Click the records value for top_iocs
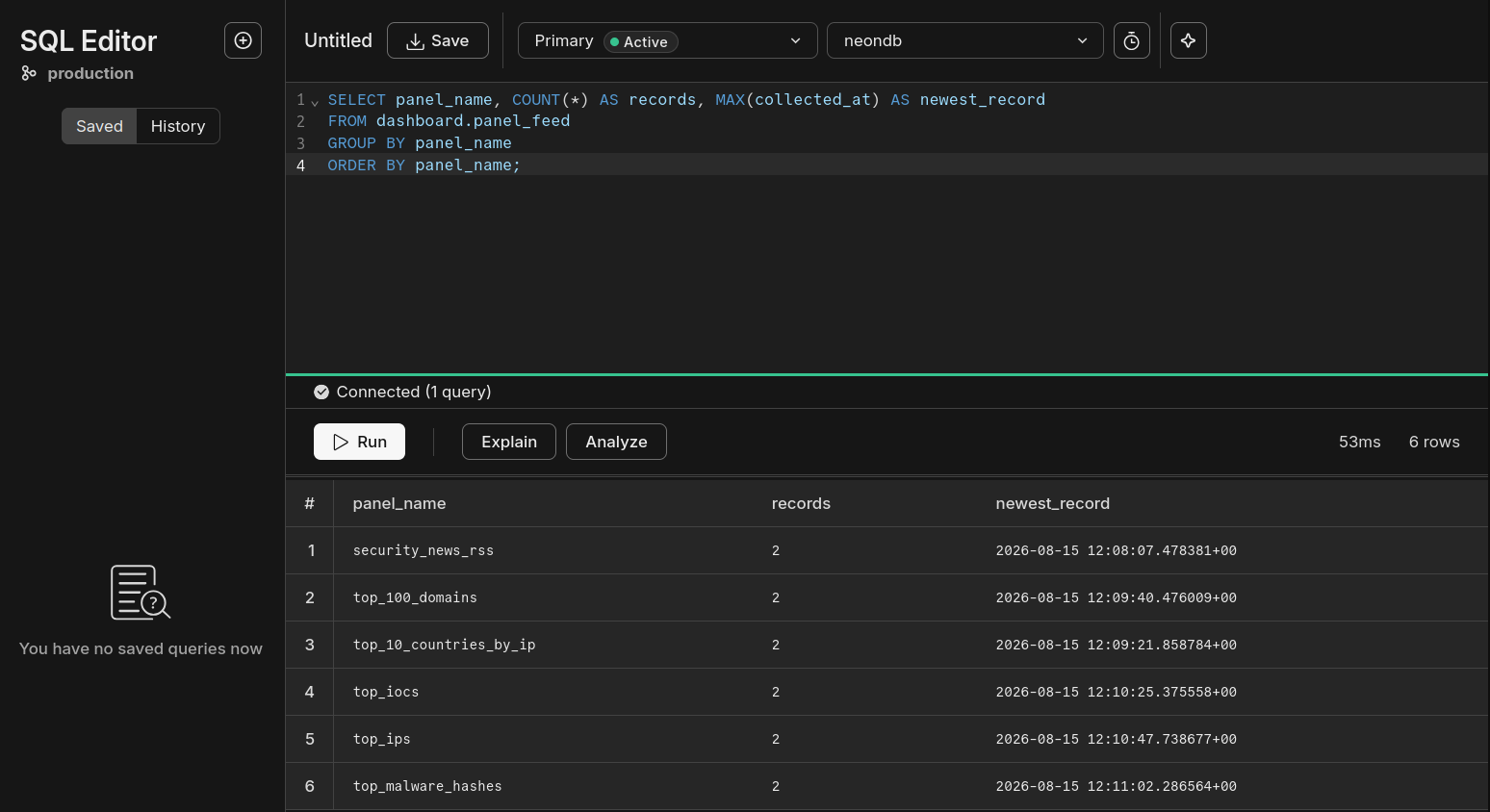This screenshot has height=812, width=1490. coord(776,692)
